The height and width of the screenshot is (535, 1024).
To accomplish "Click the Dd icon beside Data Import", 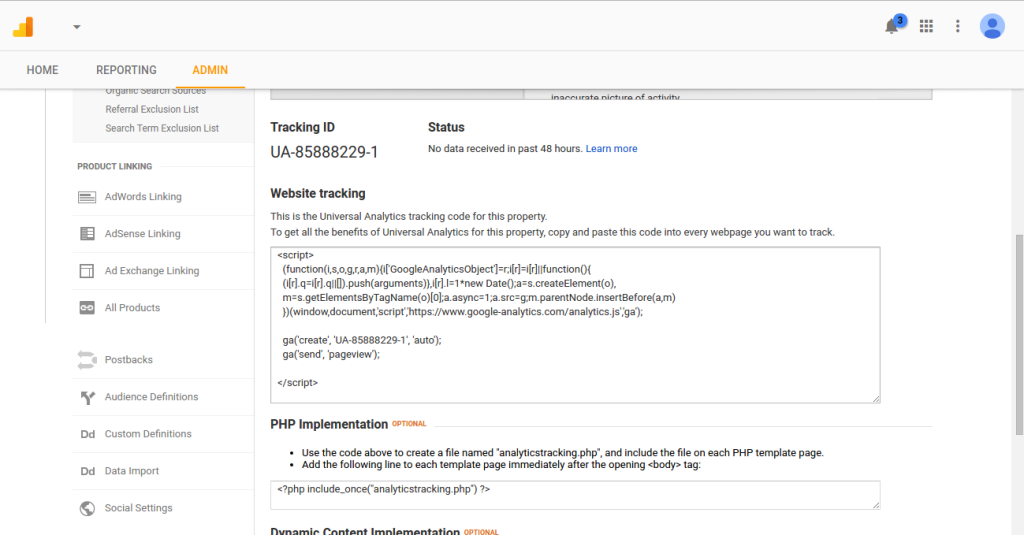I will tap(88, 471).
